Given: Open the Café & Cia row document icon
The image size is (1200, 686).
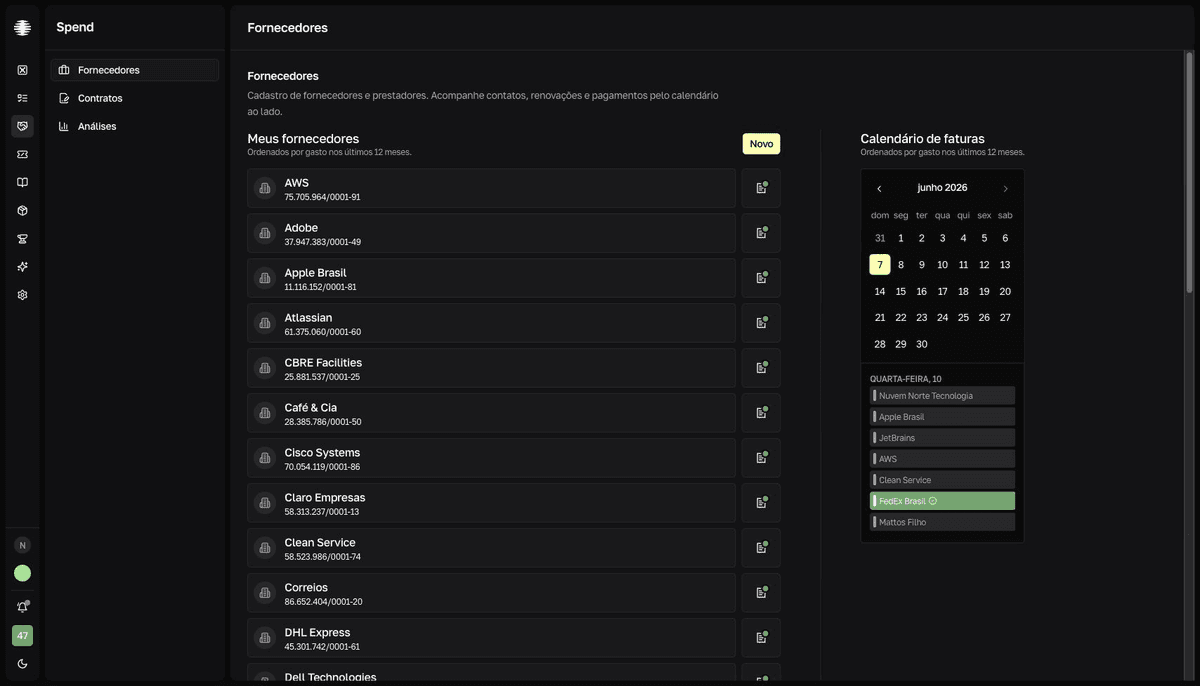Looking at the screenshot, I should pos(761,413).
